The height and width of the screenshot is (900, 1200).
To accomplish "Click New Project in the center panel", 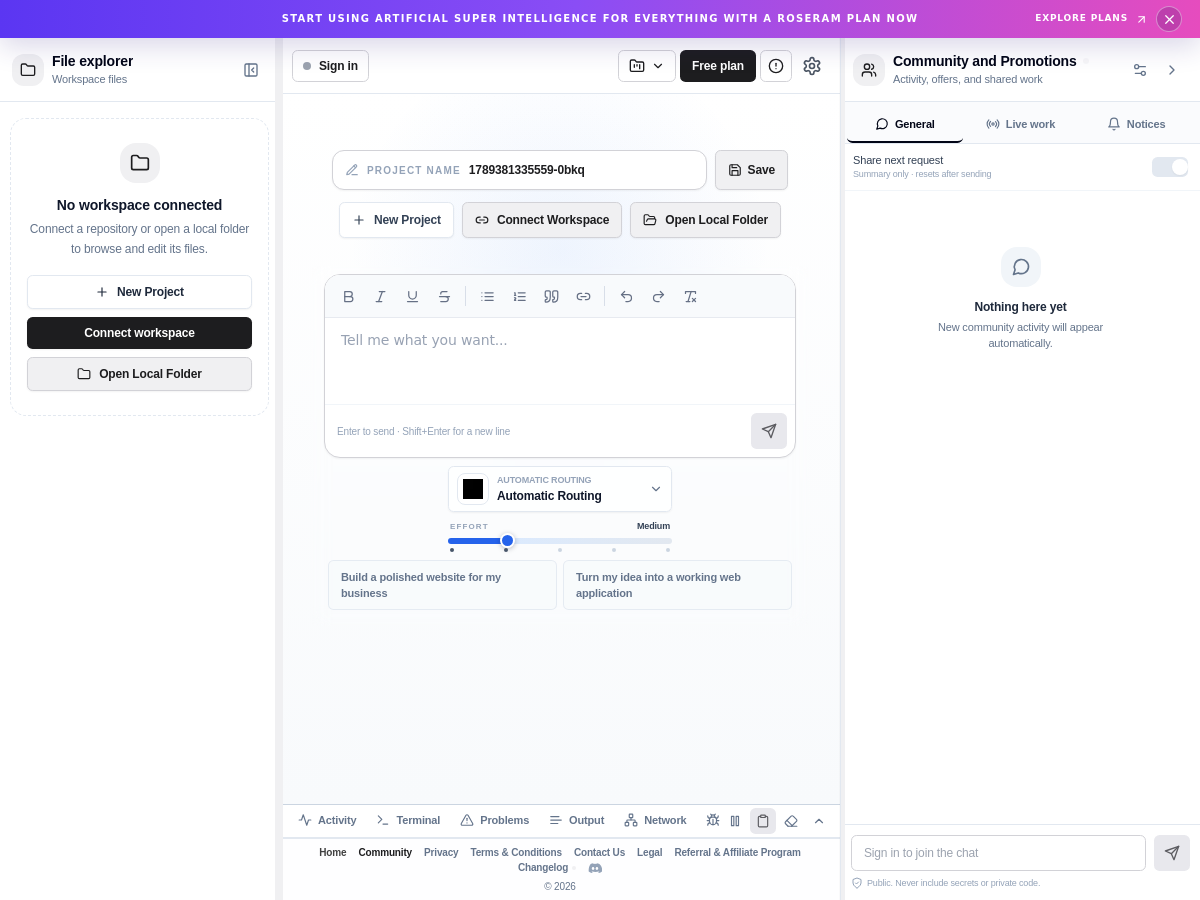I will point(396,220).
